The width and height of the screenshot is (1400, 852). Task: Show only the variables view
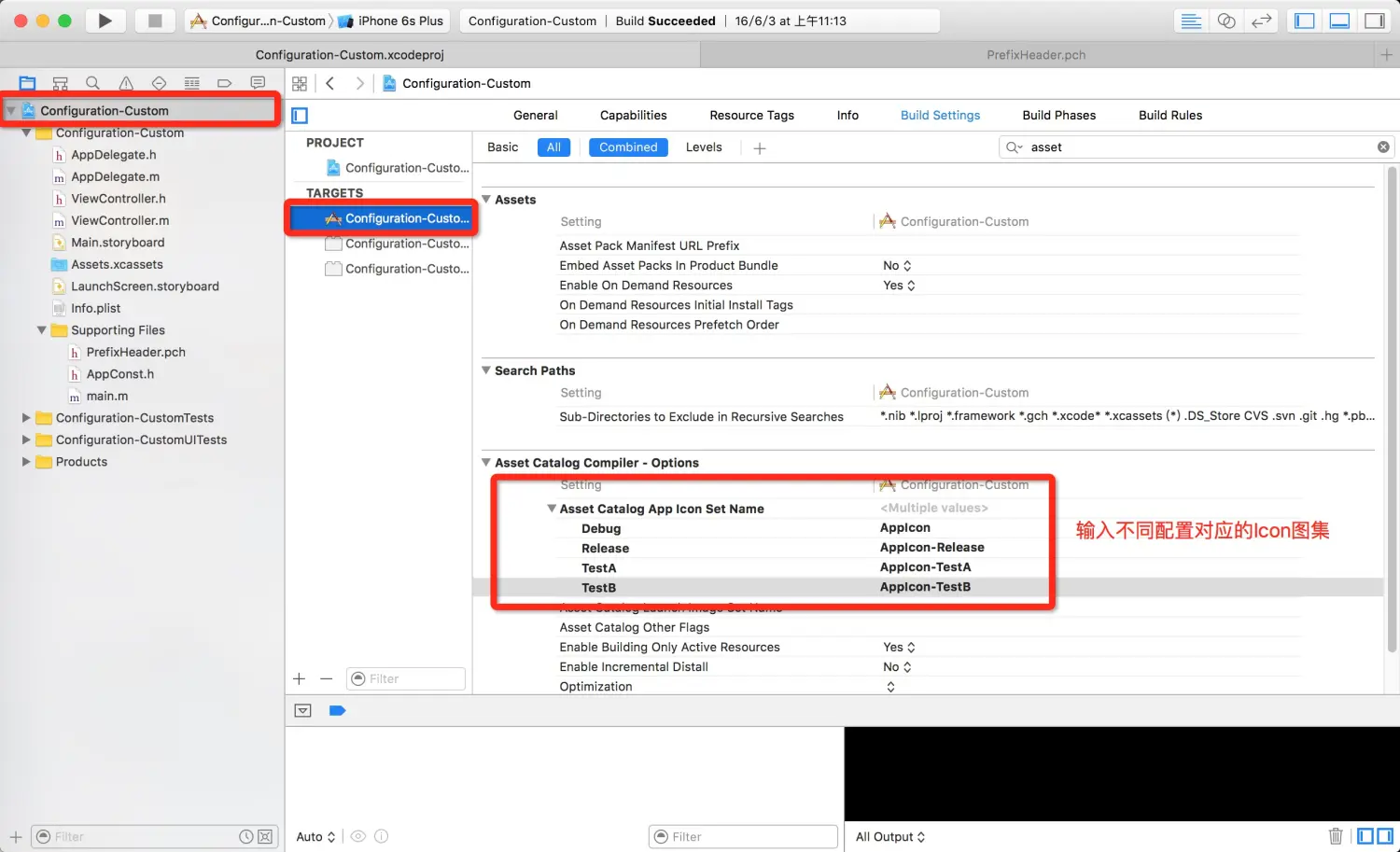point(1365,836)
